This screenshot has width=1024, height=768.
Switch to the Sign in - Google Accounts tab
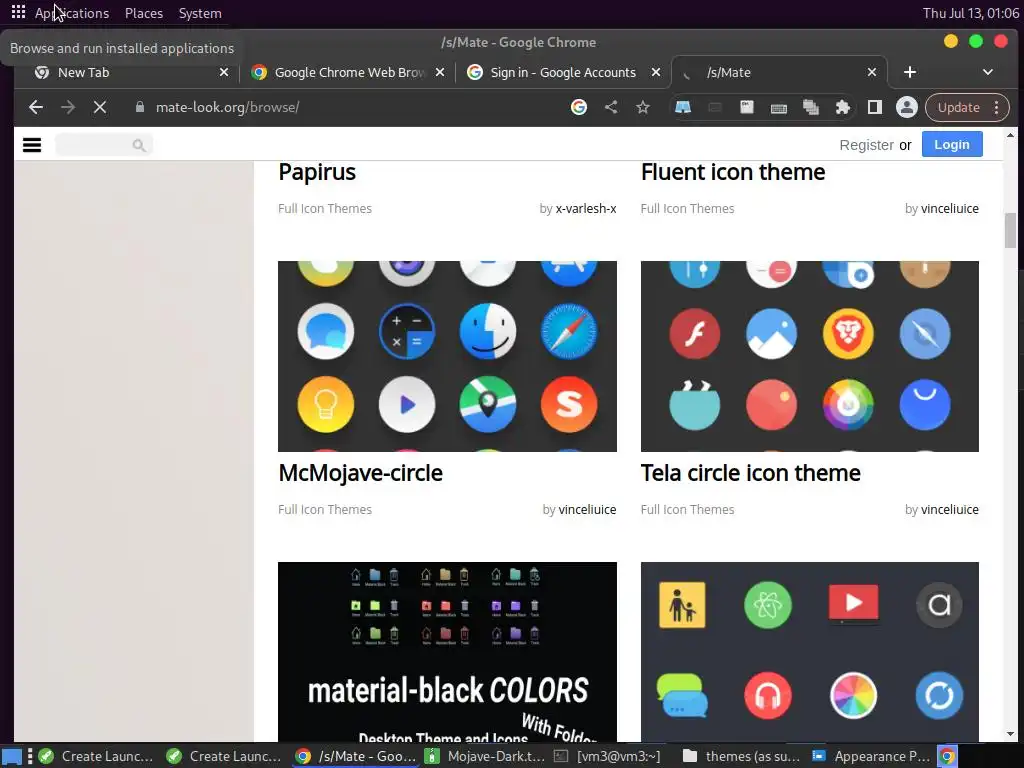[563, 72]
